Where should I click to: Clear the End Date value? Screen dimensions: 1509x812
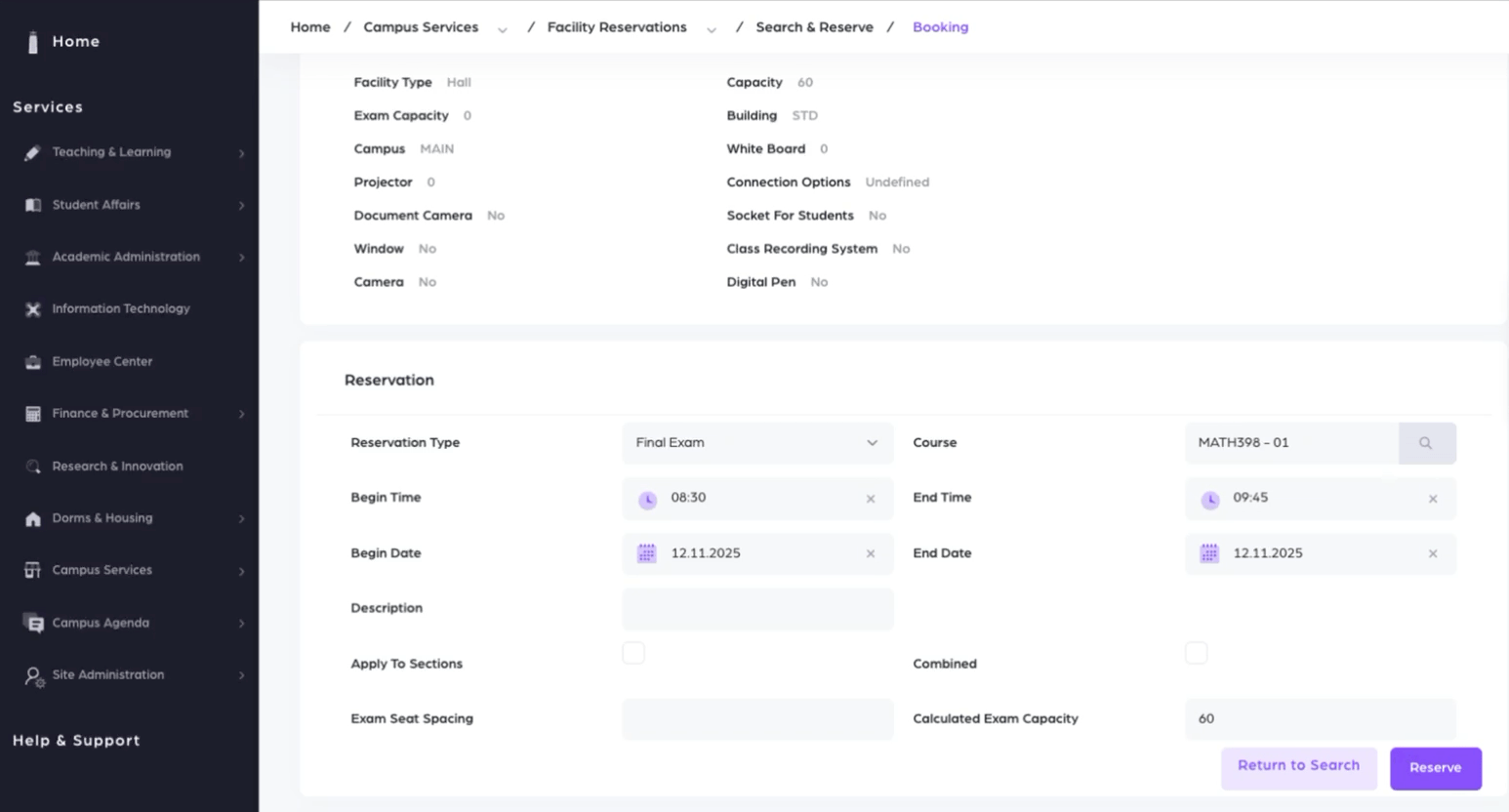point(1433,553)
